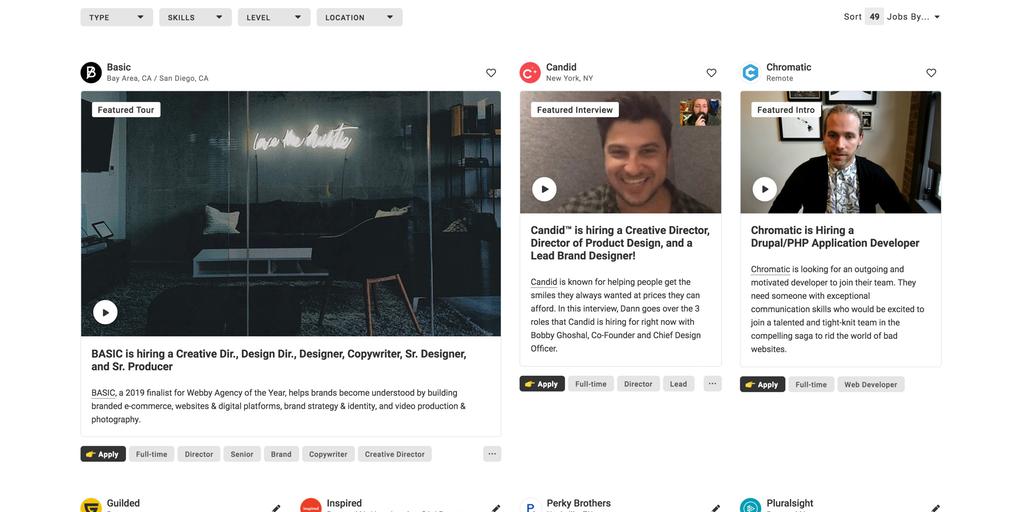Play the Candid featured interview video

tap(544, 189)
